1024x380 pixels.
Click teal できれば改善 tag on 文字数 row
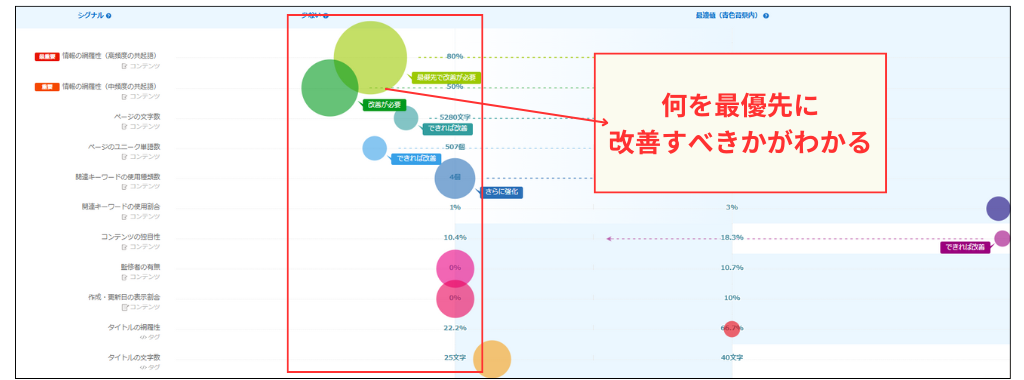tap(447, 129)
